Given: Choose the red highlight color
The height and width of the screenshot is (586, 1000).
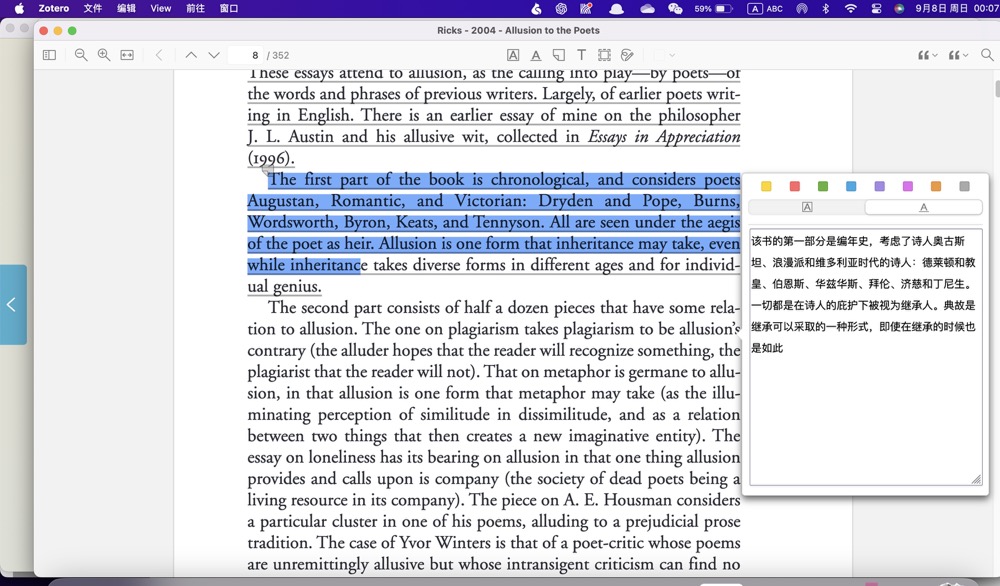Looking at the screenshot, I should point(795,186).
